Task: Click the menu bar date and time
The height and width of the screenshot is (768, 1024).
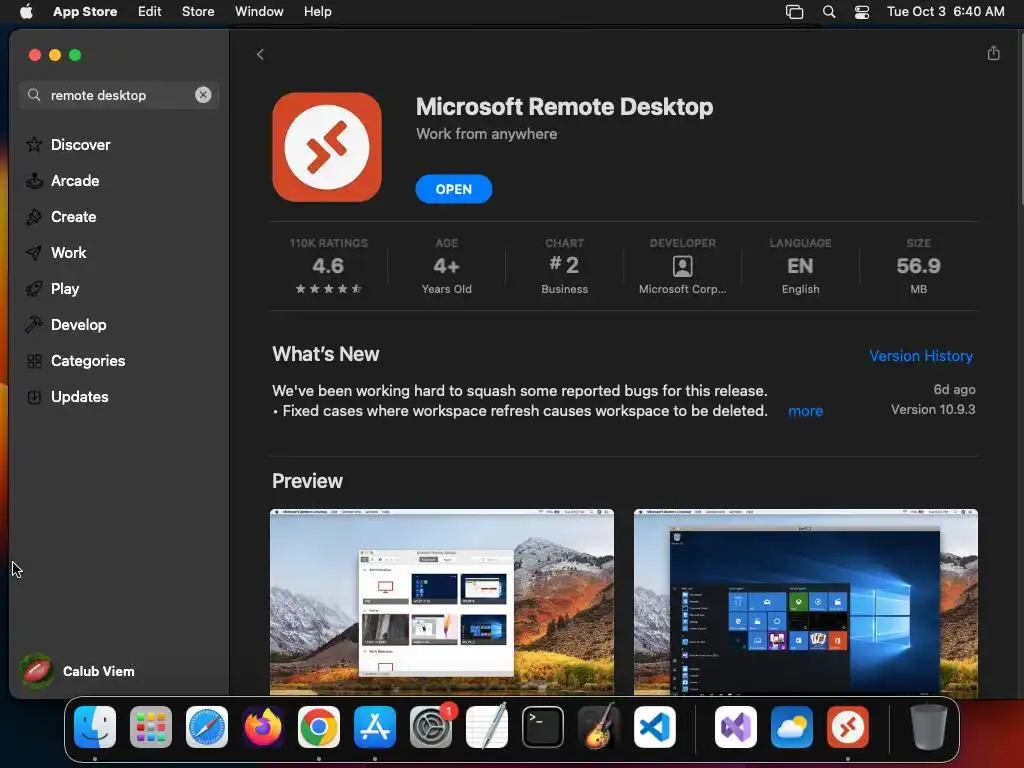Action: (945, 12)
